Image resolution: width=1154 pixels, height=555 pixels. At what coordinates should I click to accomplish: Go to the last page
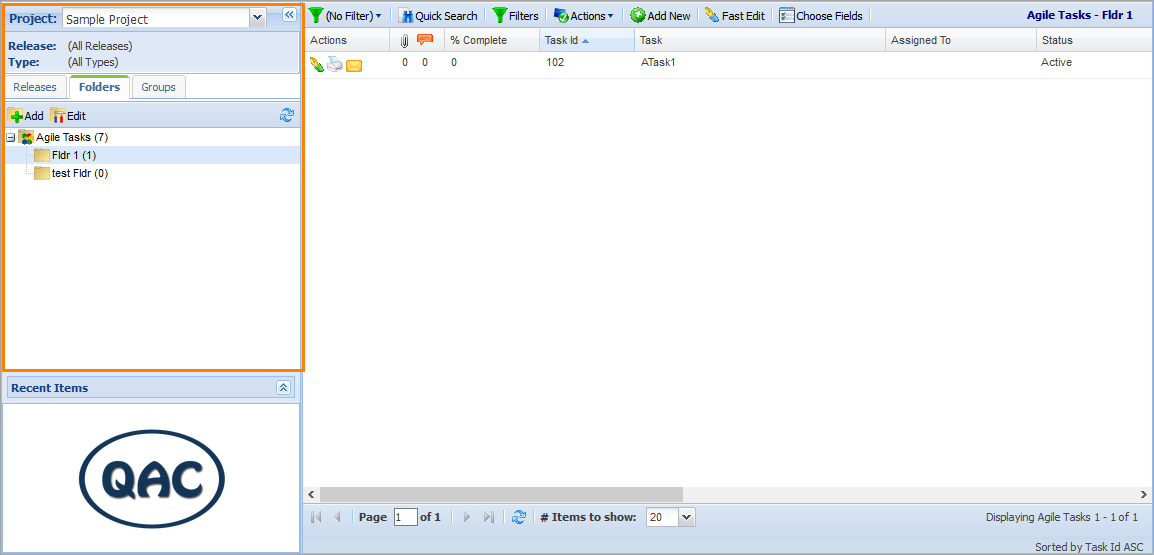pos(488,517)
